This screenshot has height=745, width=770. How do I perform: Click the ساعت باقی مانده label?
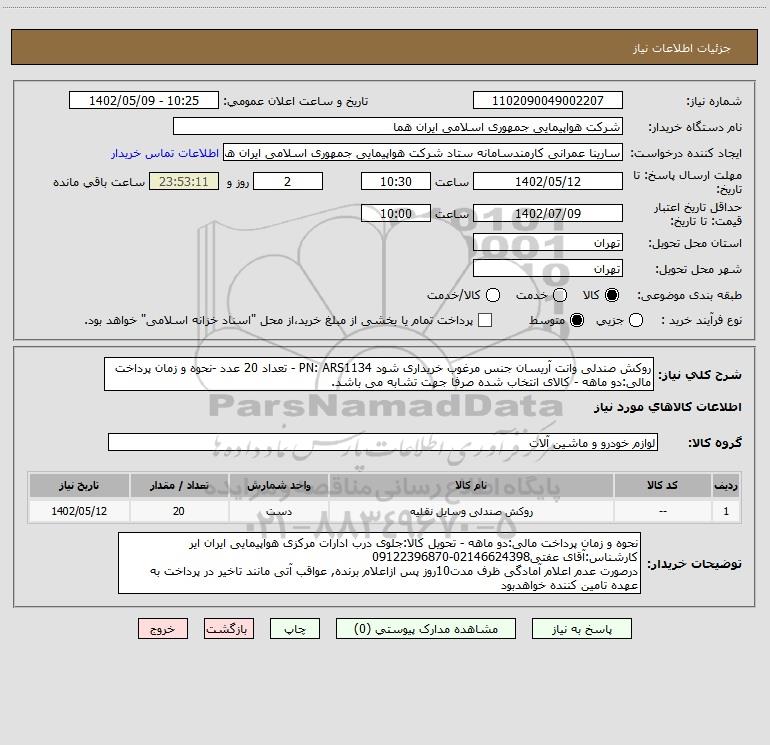pos(99,182)
